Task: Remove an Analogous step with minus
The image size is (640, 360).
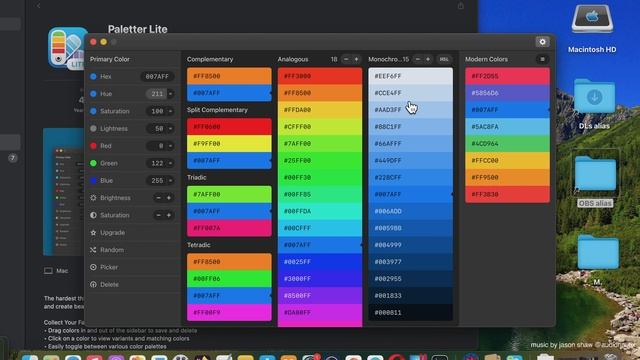Action: click(x=346, y=59)
